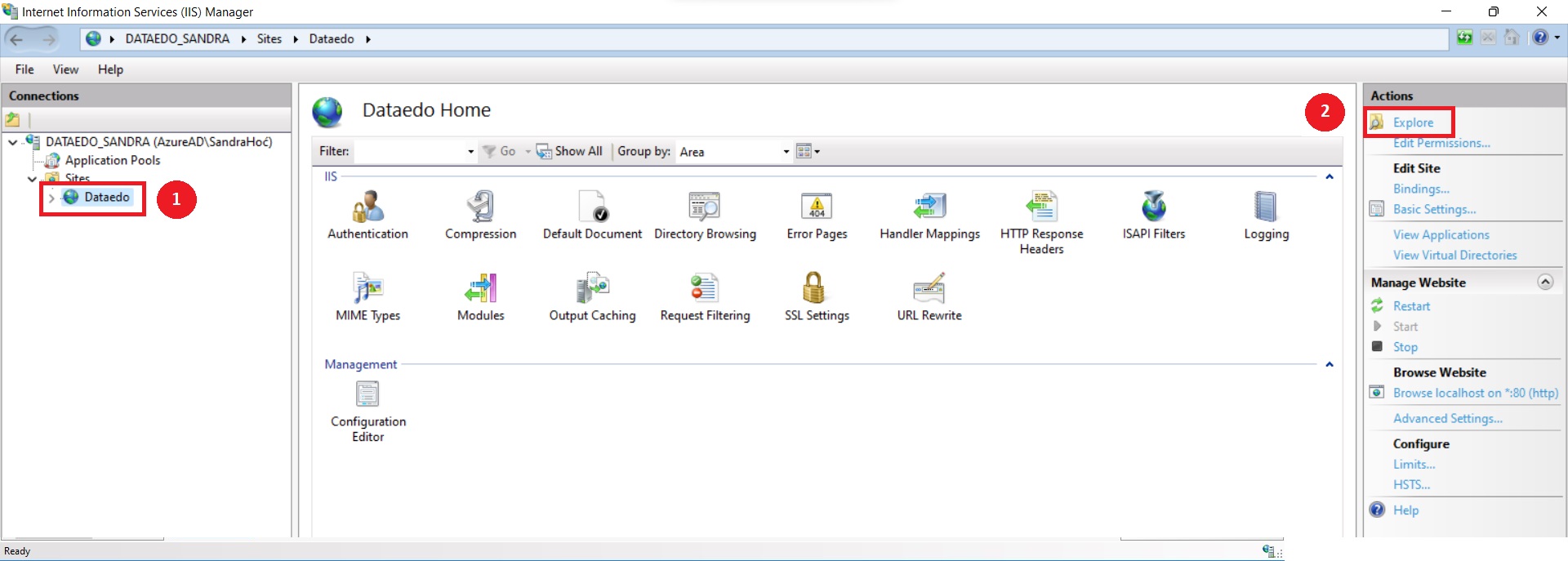Open MIME Types feature
Screen dimensions: 1568x561
[x=367, y=297]
